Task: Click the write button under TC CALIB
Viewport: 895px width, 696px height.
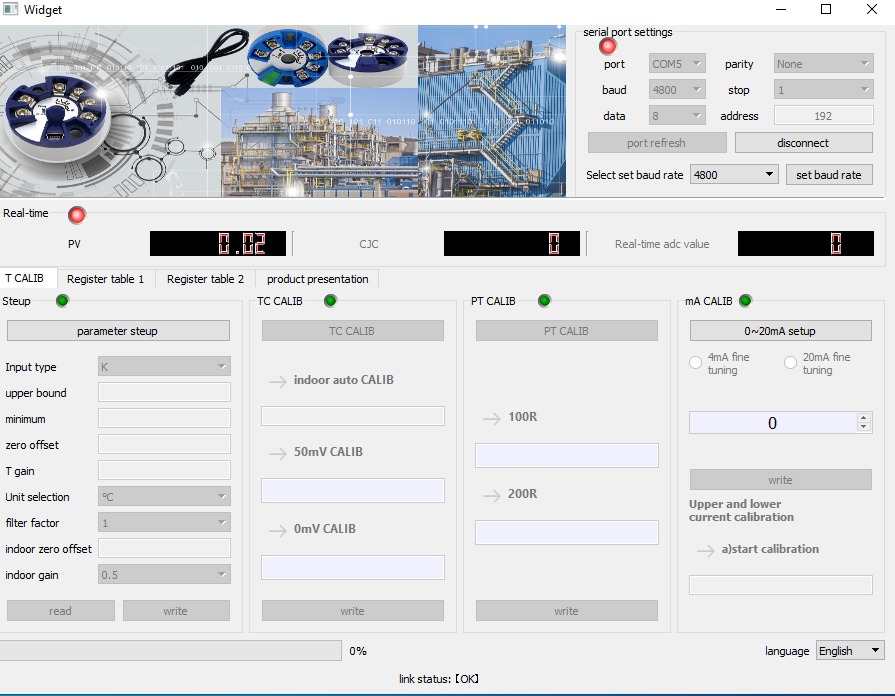Action: [353, 610]
